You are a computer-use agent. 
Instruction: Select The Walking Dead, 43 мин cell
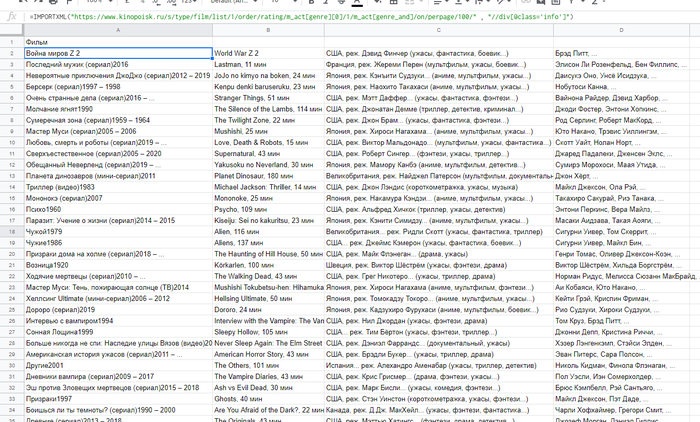point(267,274)
